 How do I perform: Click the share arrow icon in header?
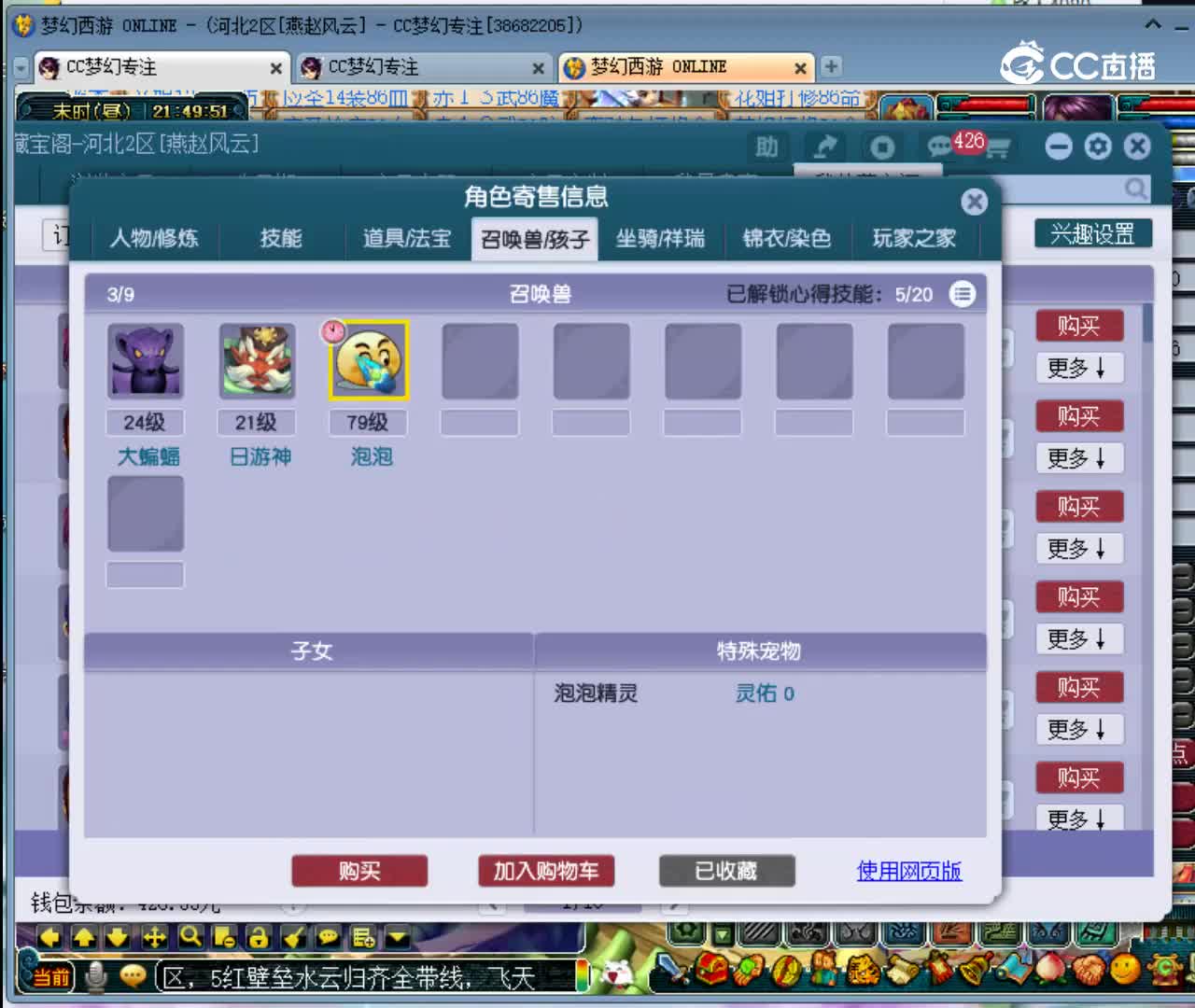[x=825, y=147]
